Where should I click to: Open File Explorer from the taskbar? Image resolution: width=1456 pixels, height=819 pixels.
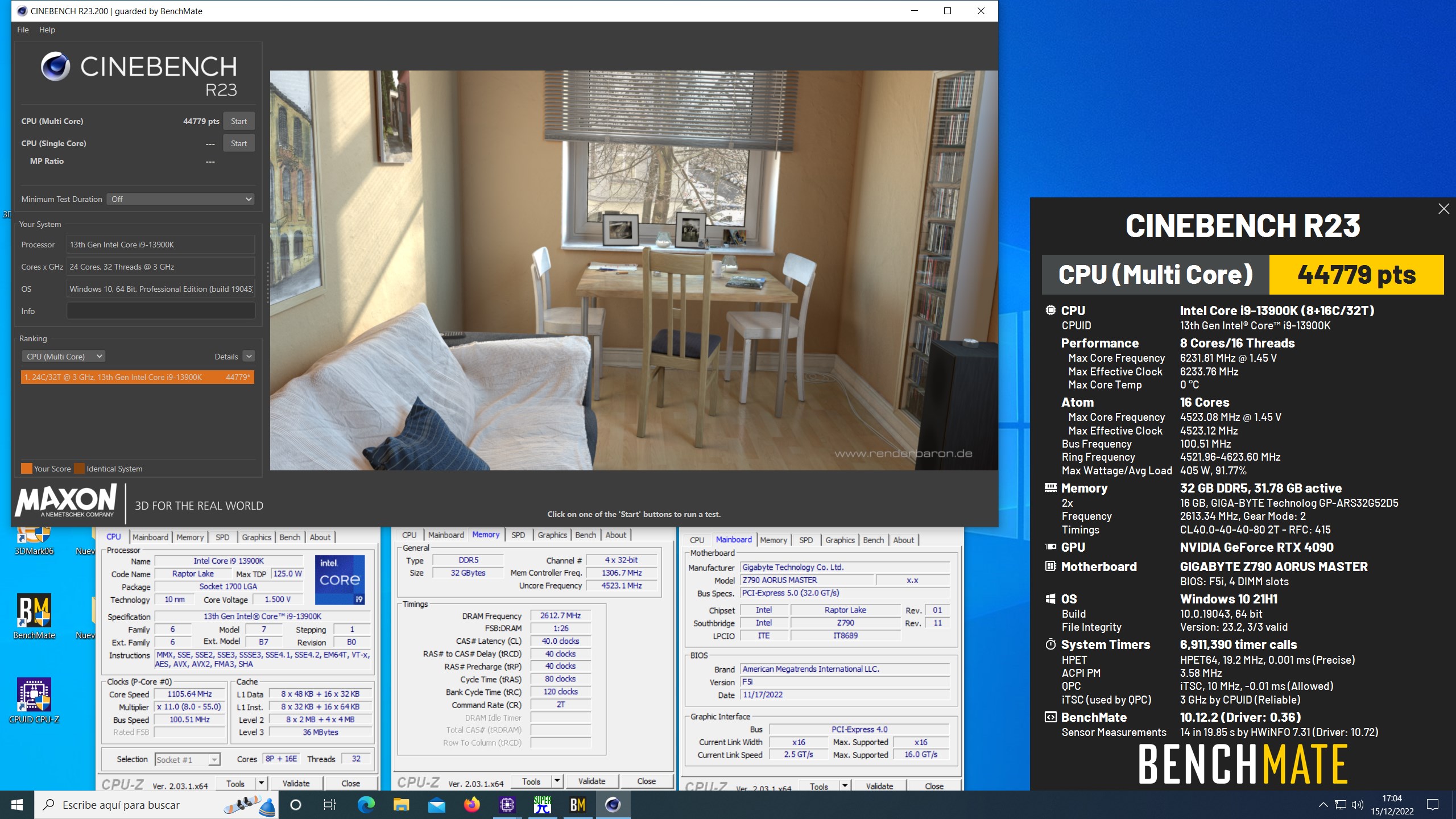click(401, 805)
